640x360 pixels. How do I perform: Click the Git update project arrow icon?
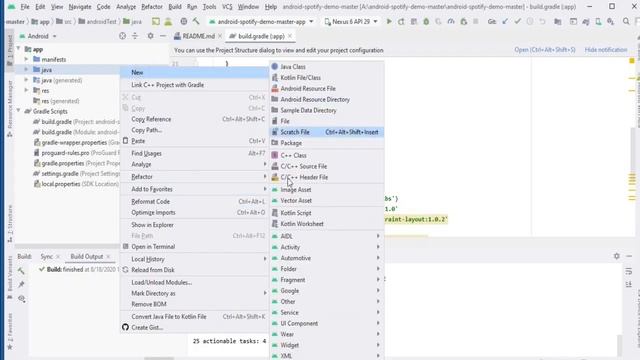click(x=505, y=21)
